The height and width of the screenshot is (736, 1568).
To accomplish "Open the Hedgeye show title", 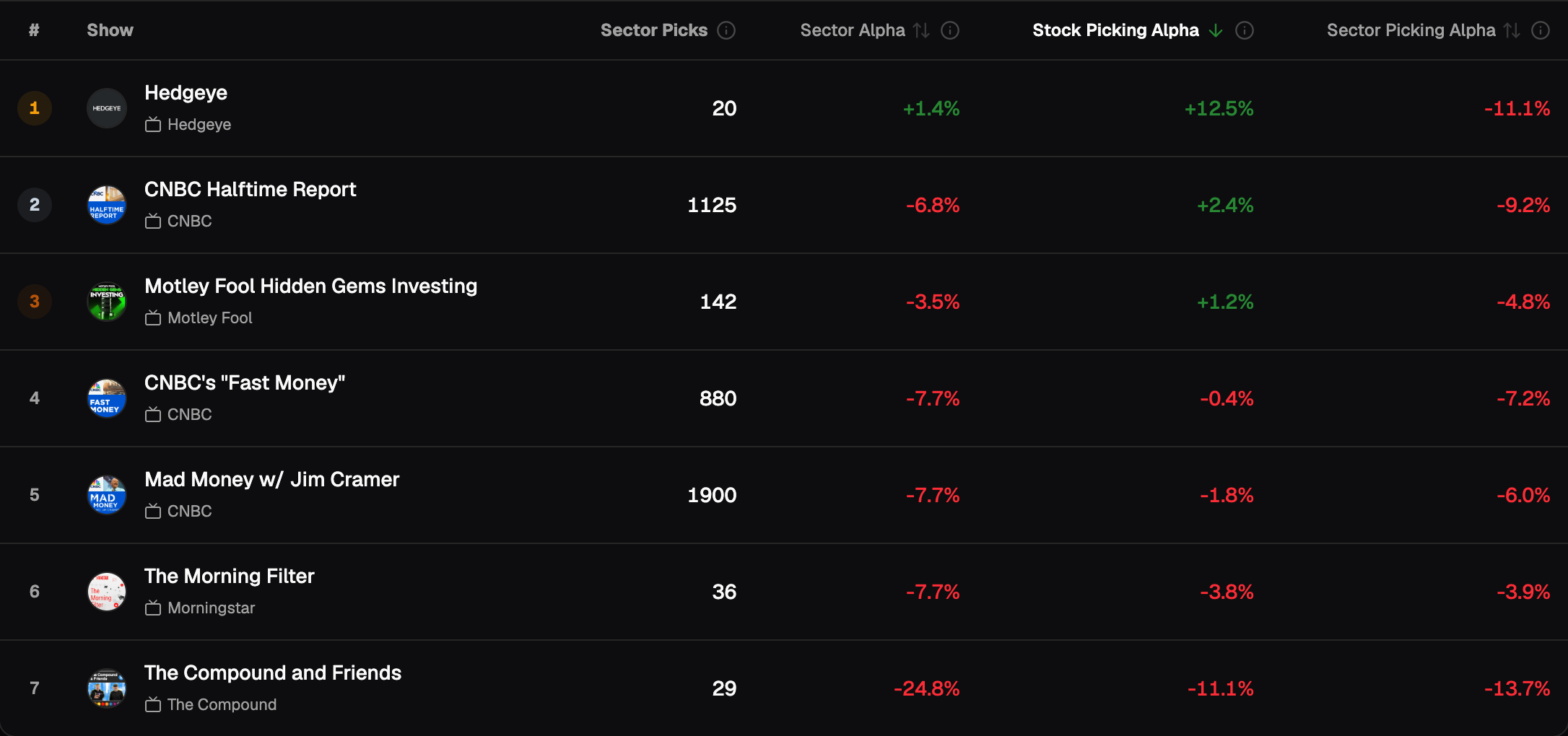I will [x=186, y=93].
